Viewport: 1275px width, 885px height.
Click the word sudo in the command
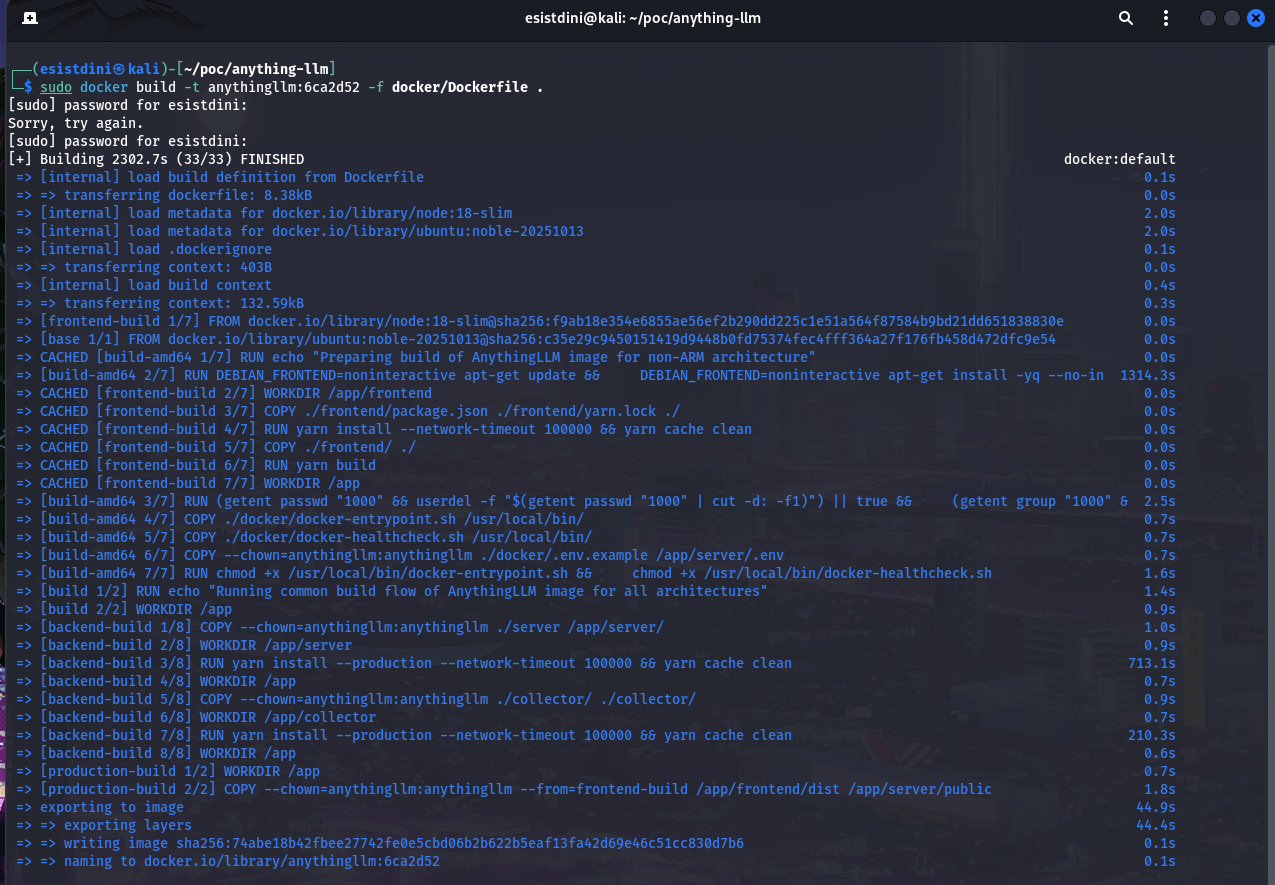[x=56, y=87]
